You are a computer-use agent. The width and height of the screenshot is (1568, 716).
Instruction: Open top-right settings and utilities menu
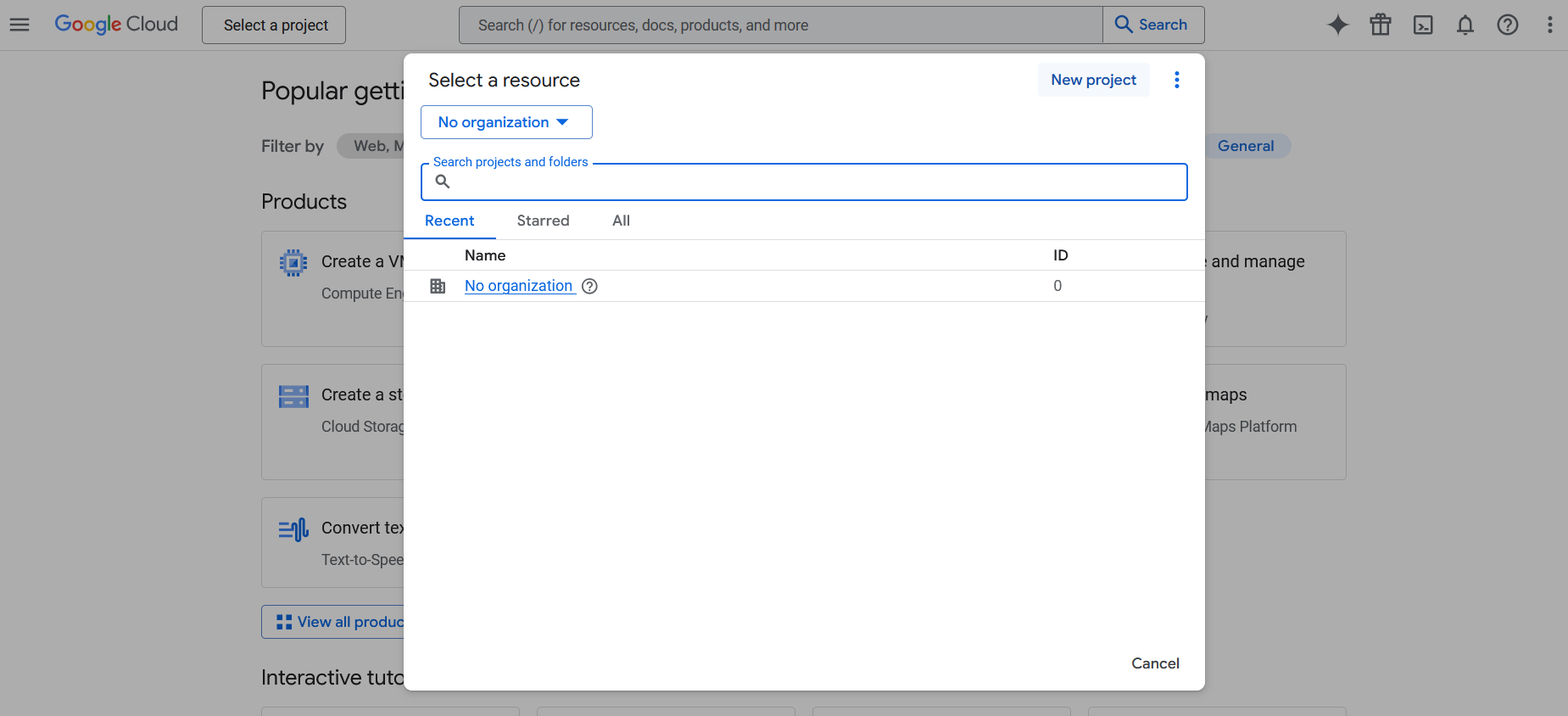point(1550,25)
